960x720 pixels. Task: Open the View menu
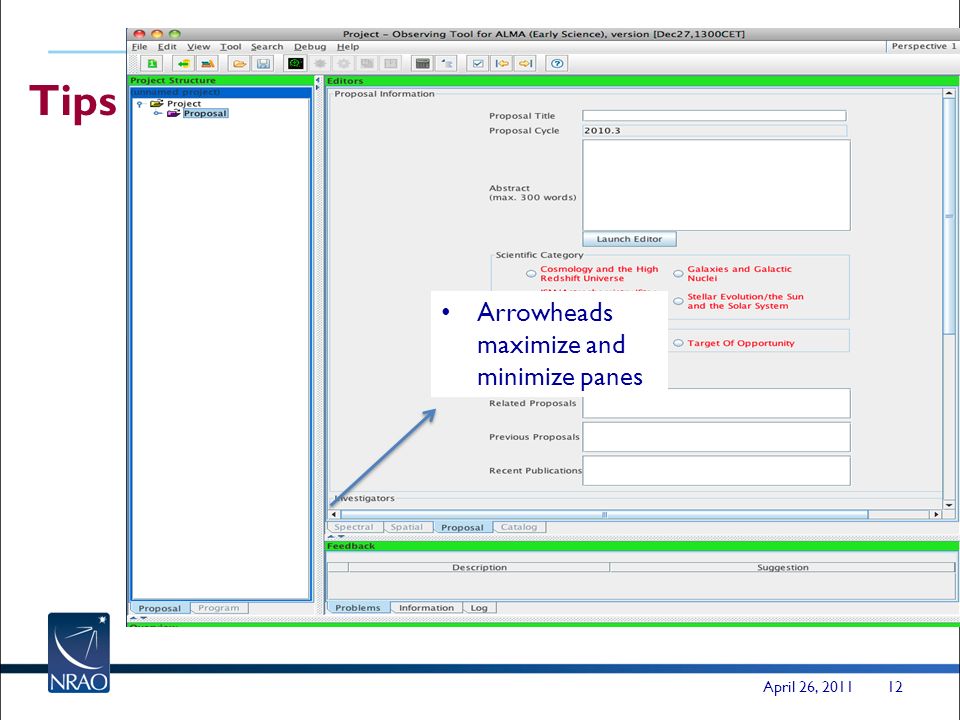(198, 47)
